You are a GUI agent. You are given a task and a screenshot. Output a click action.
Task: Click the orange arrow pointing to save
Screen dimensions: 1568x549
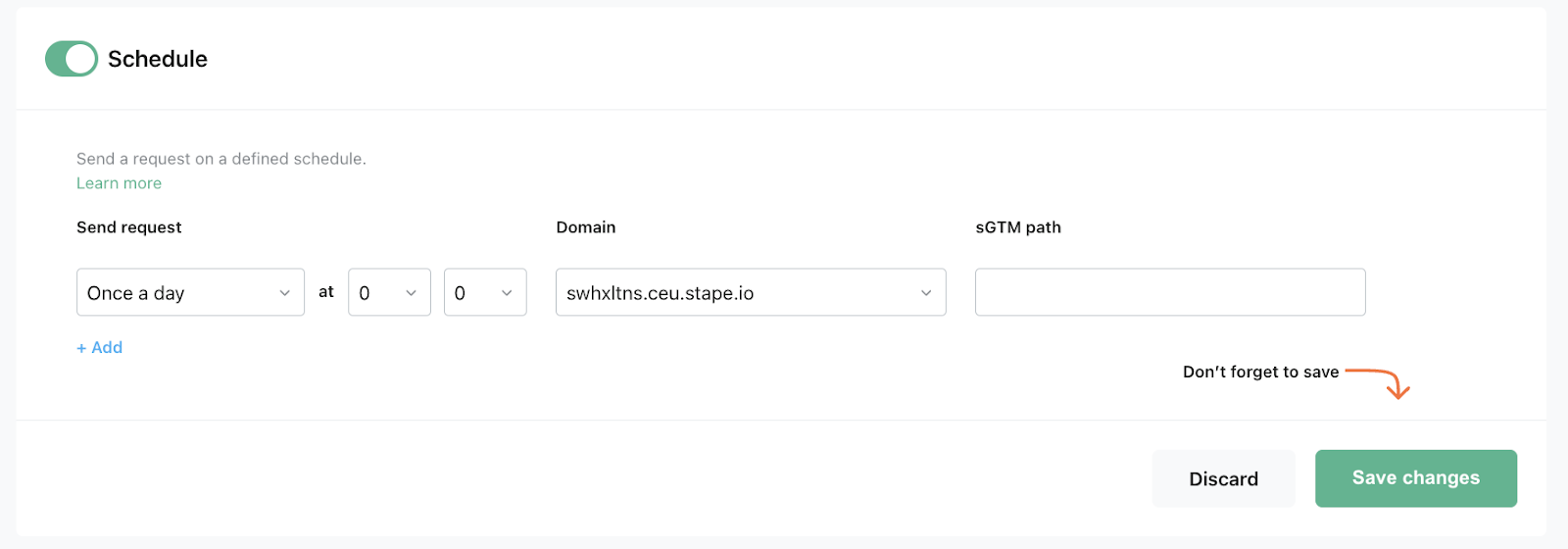pos(1382,380)
